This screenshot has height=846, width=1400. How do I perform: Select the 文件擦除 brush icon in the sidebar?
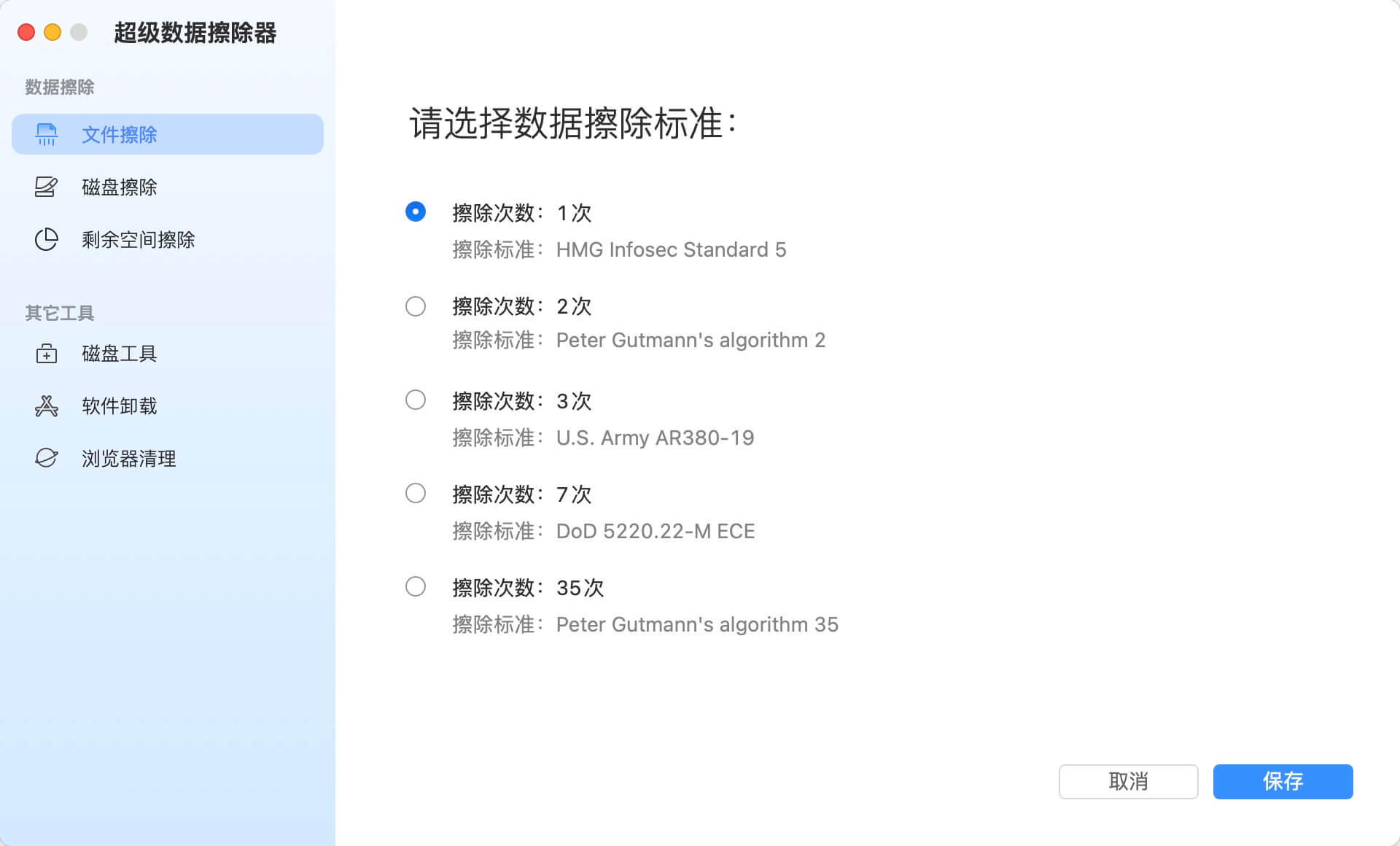[46, 134]
